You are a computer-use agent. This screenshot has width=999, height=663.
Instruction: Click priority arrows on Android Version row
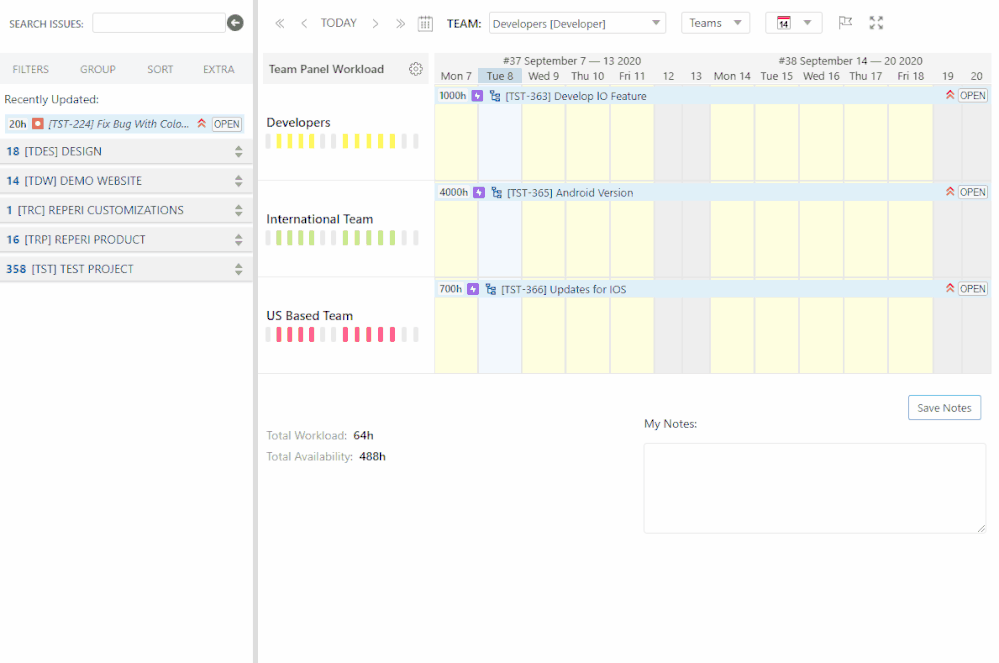[949, 192]
